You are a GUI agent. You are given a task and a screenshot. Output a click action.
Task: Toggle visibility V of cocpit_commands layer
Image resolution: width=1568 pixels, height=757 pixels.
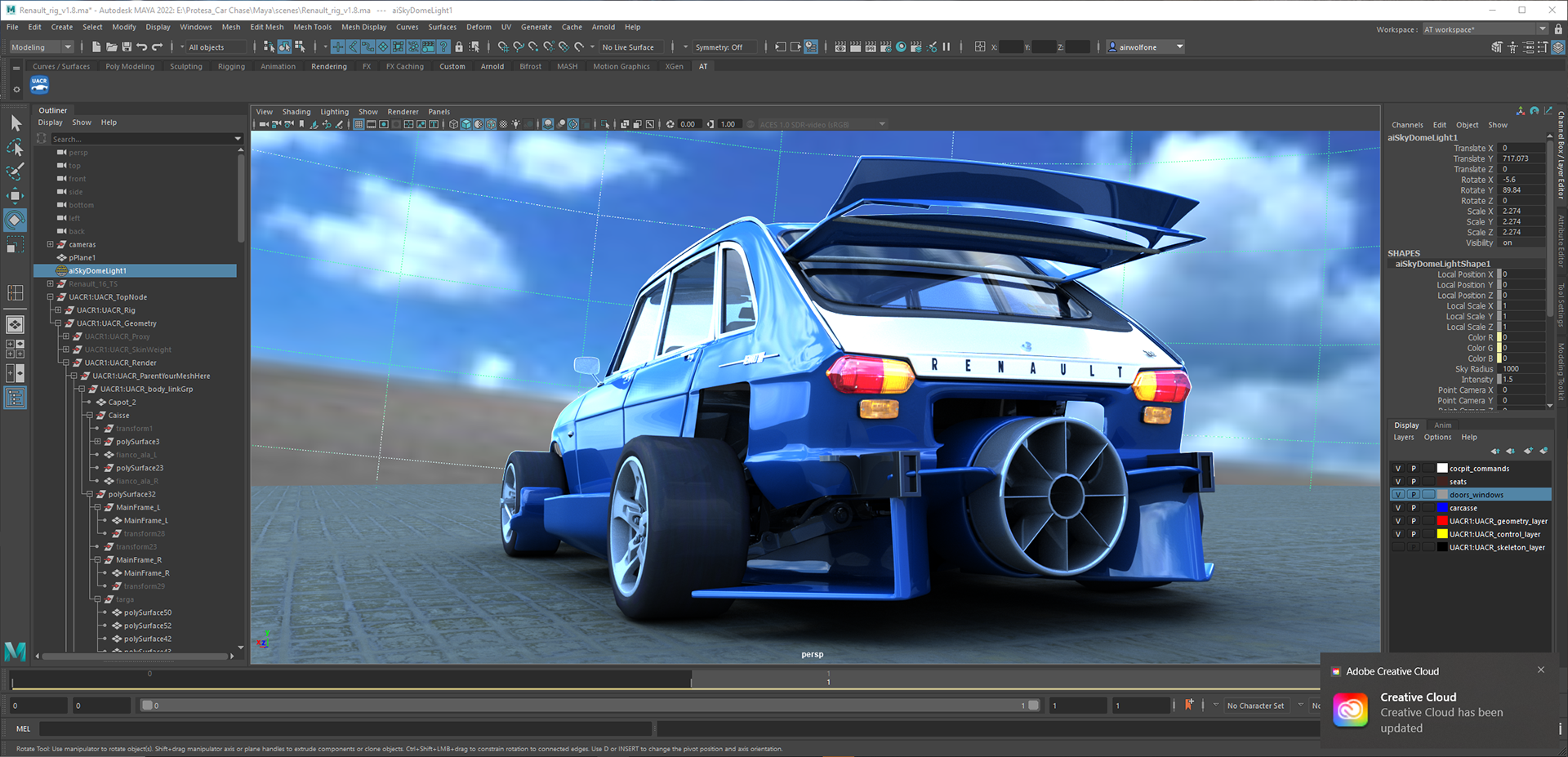click(x=1398, y=469)
